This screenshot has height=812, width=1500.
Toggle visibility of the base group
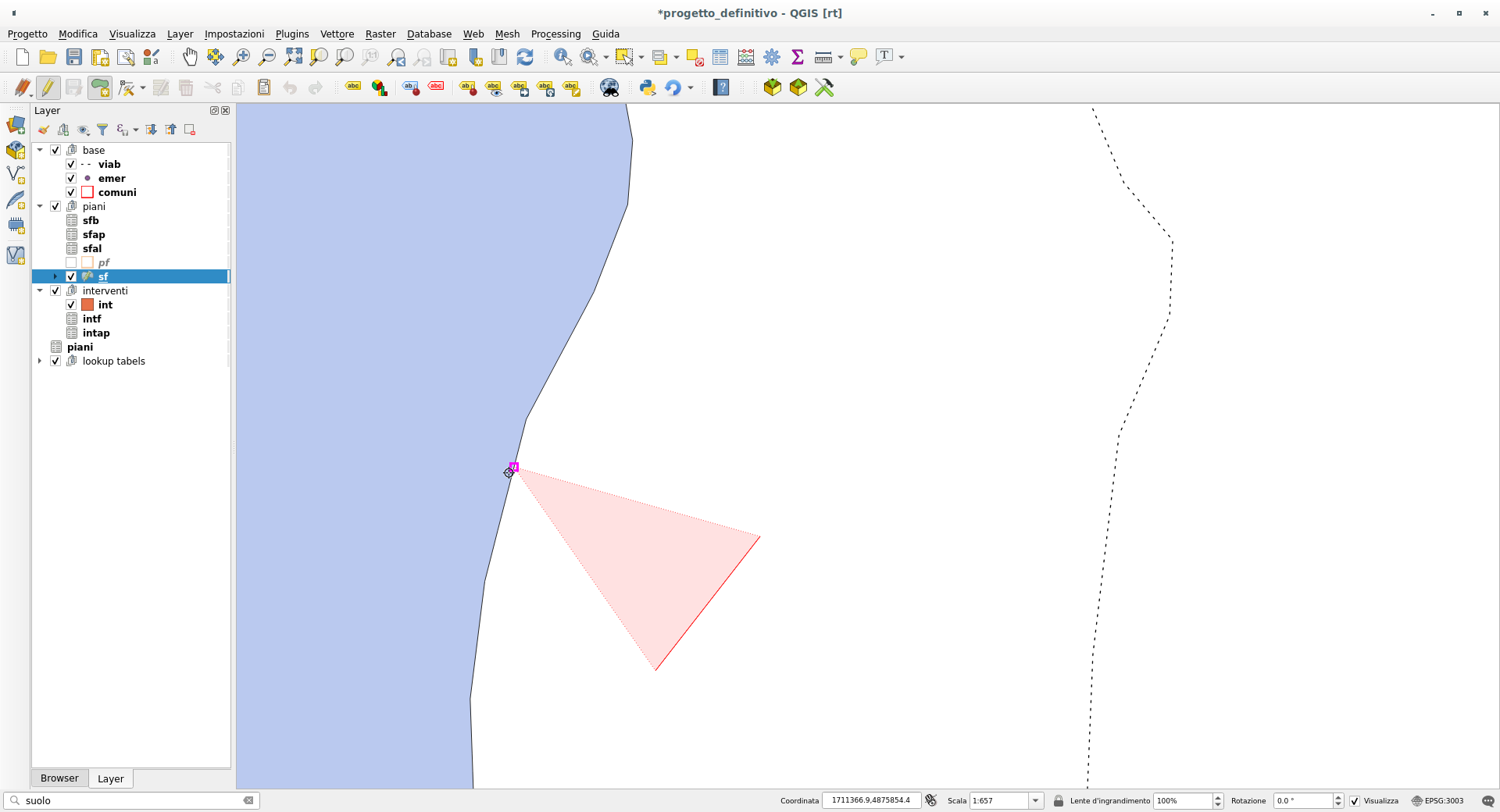coord(55,150)
